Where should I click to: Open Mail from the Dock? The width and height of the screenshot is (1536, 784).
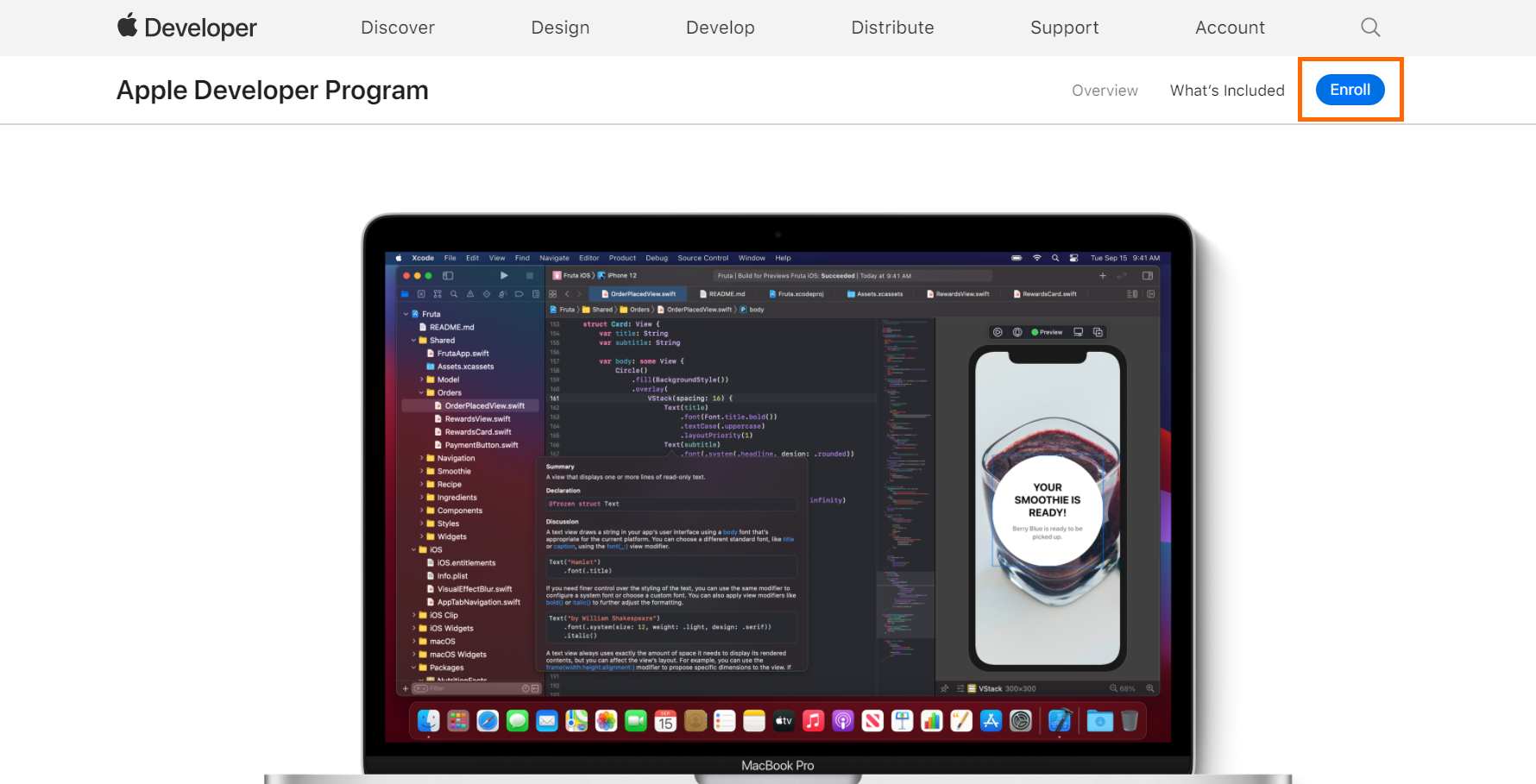pos(547,720)
